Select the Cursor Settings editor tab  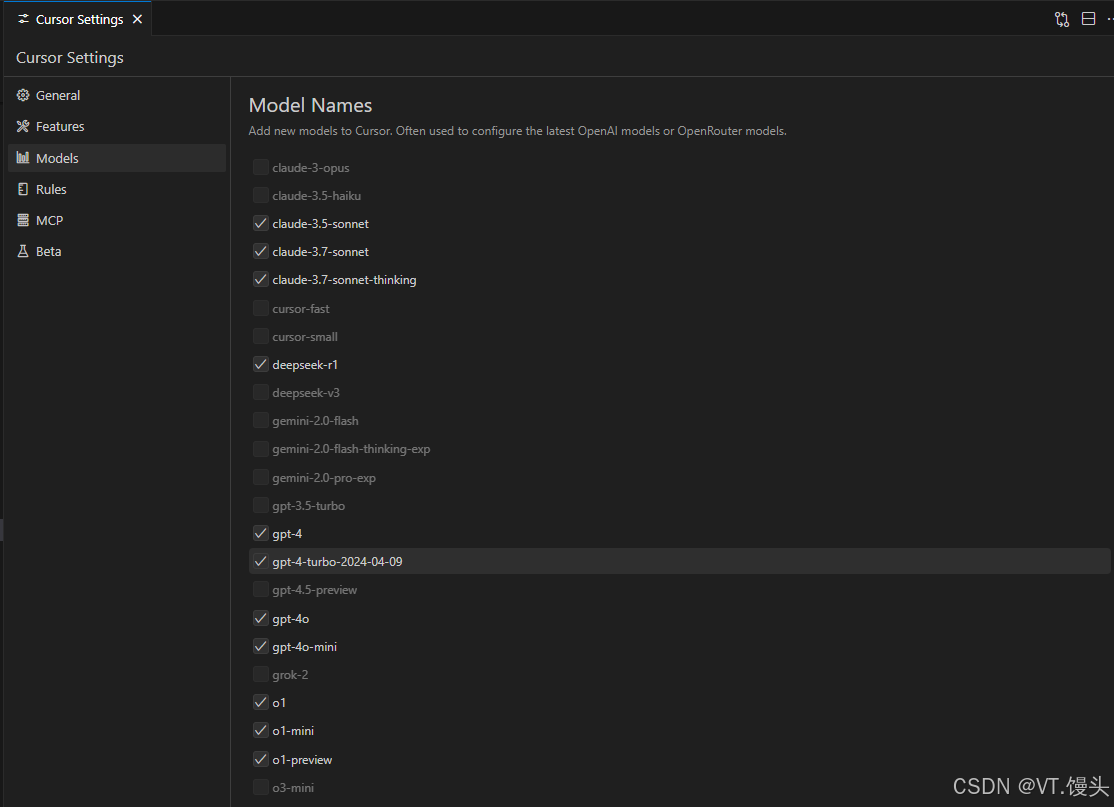[78, 19]
